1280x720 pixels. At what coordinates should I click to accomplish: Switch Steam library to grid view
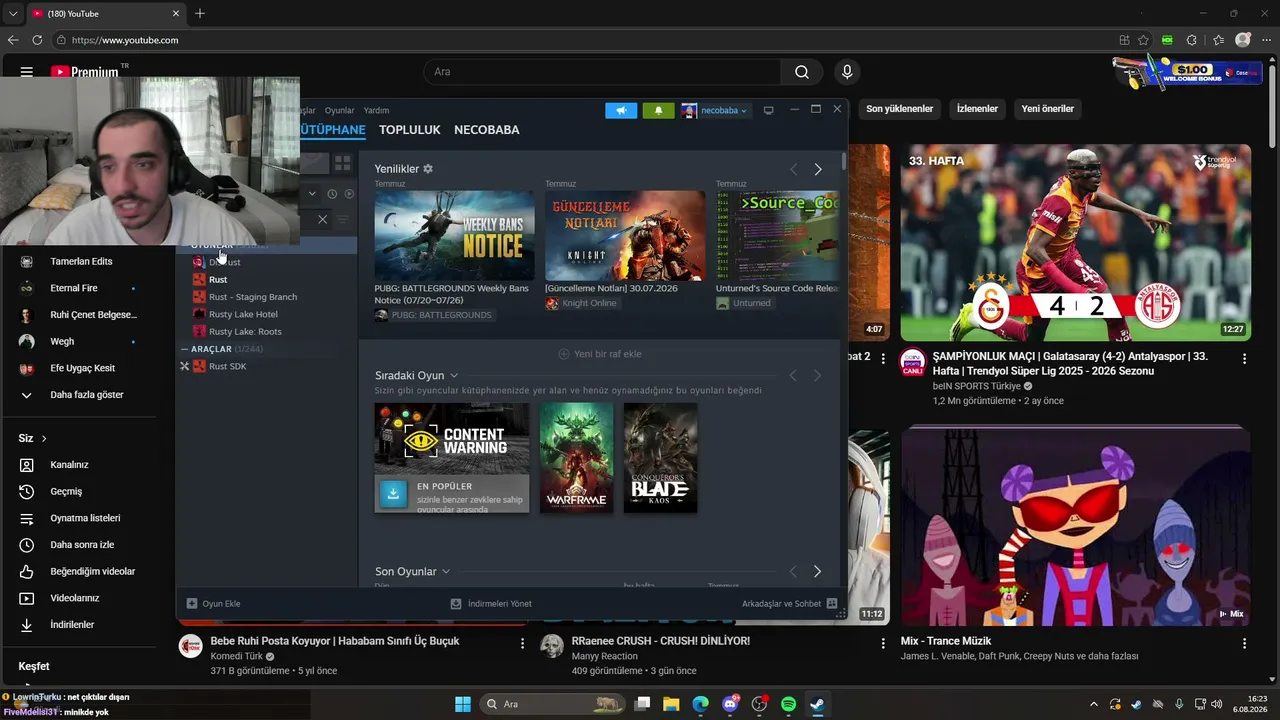342,163
